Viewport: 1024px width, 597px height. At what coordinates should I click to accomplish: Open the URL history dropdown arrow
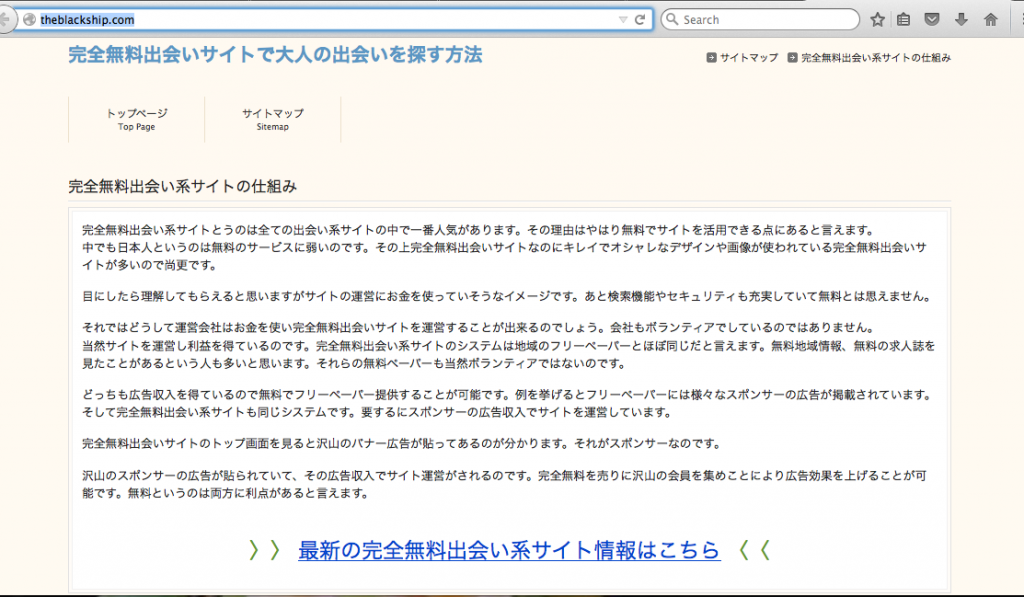pyautogui.click(x=623, y=20)
